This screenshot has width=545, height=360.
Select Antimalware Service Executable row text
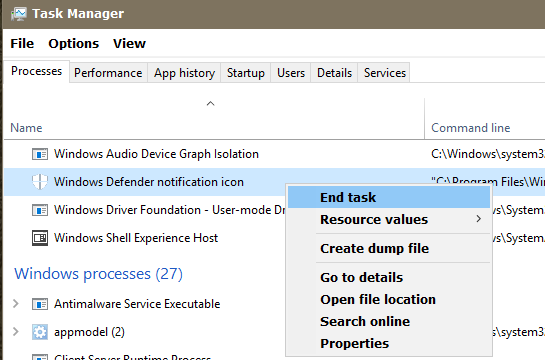click(x=137, y=304)
